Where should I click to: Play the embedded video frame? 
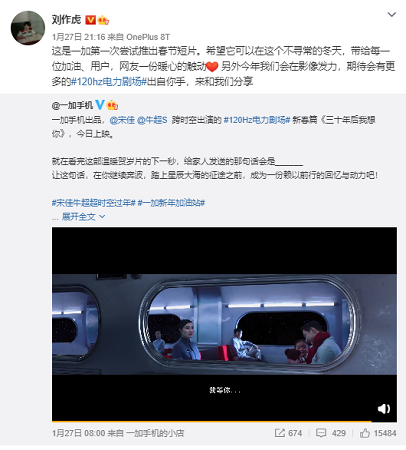coord(224,324)
